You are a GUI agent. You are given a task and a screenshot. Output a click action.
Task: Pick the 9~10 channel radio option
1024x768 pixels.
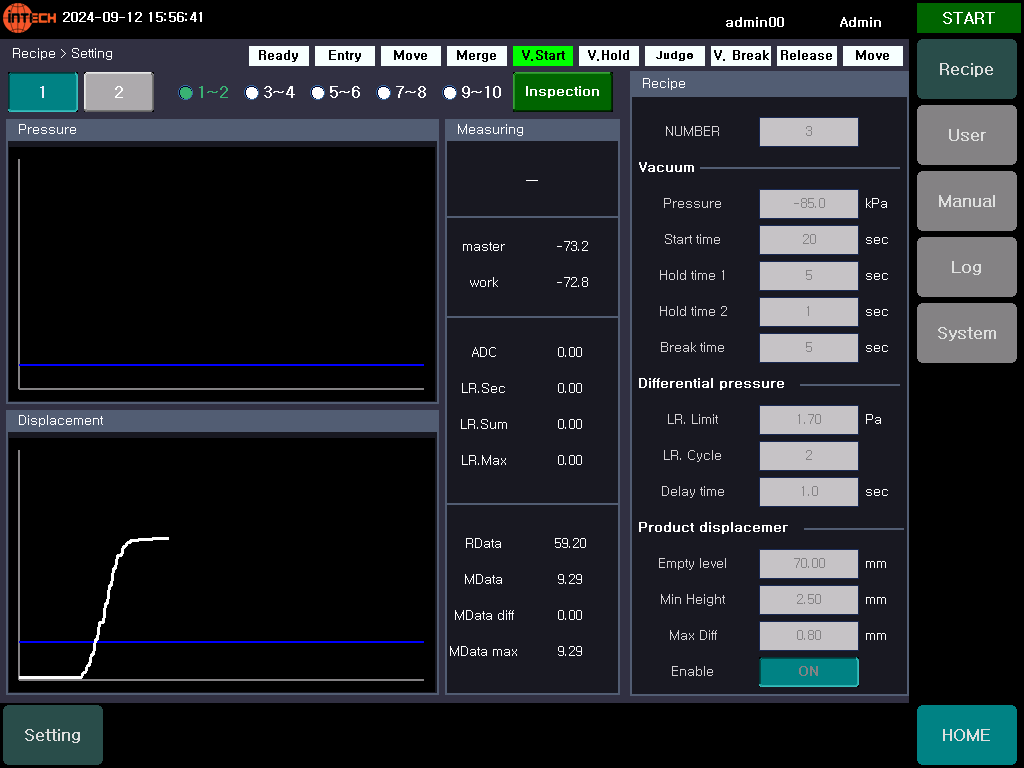point(450,93)
